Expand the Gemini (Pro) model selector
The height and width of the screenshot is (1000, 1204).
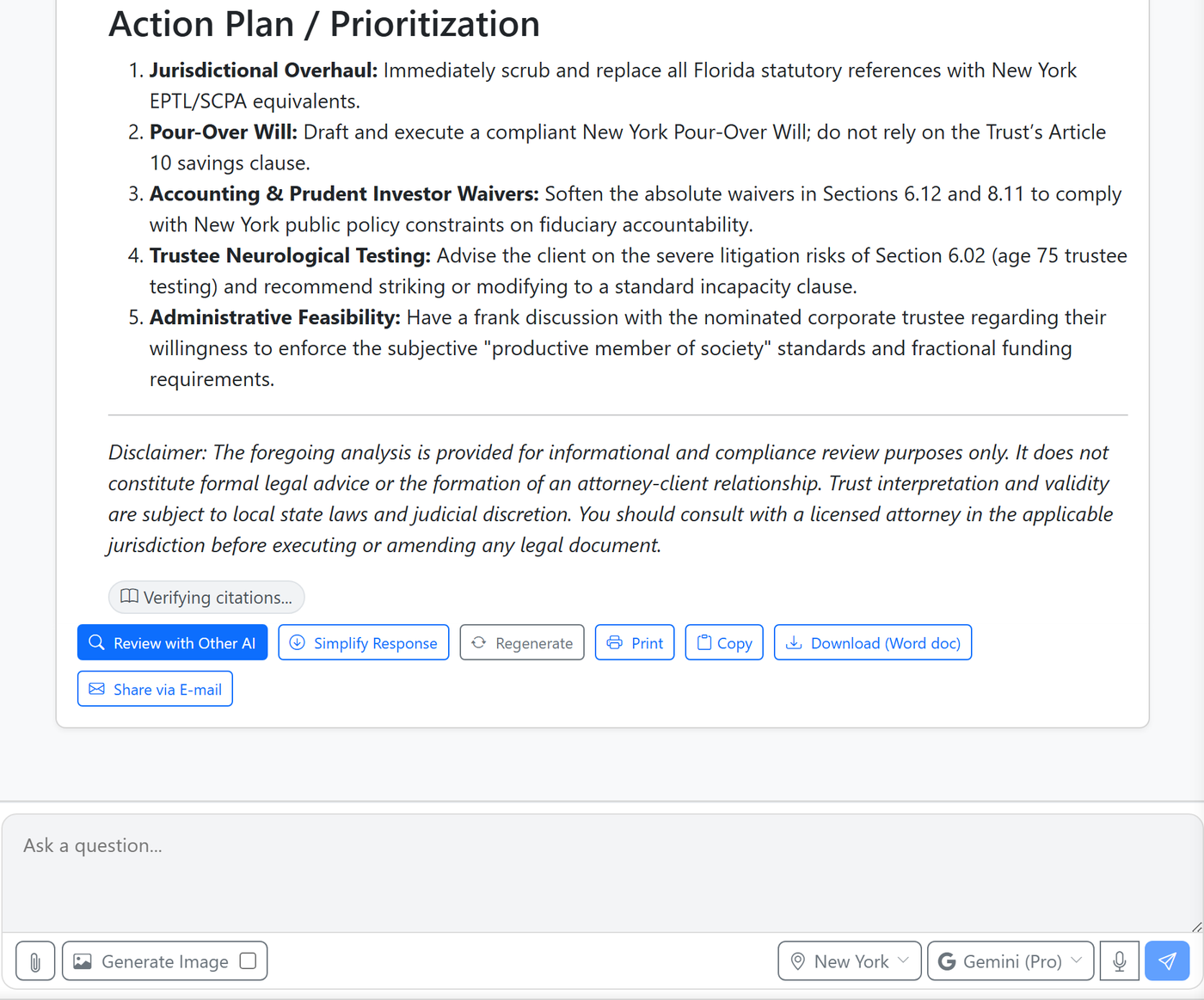(x=1010, y=961)
